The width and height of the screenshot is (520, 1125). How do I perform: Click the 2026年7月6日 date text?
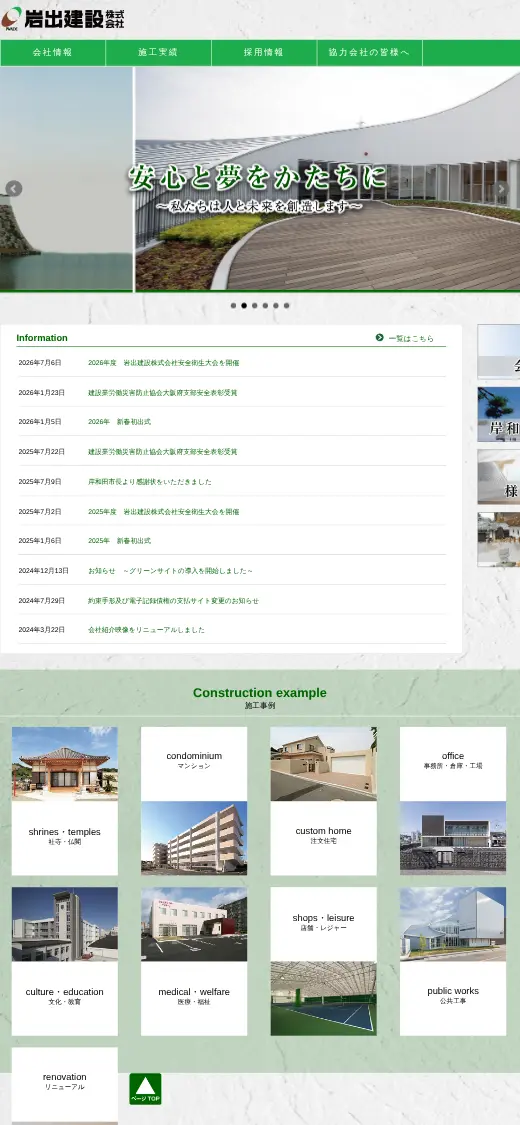click(x=39, y=363)
